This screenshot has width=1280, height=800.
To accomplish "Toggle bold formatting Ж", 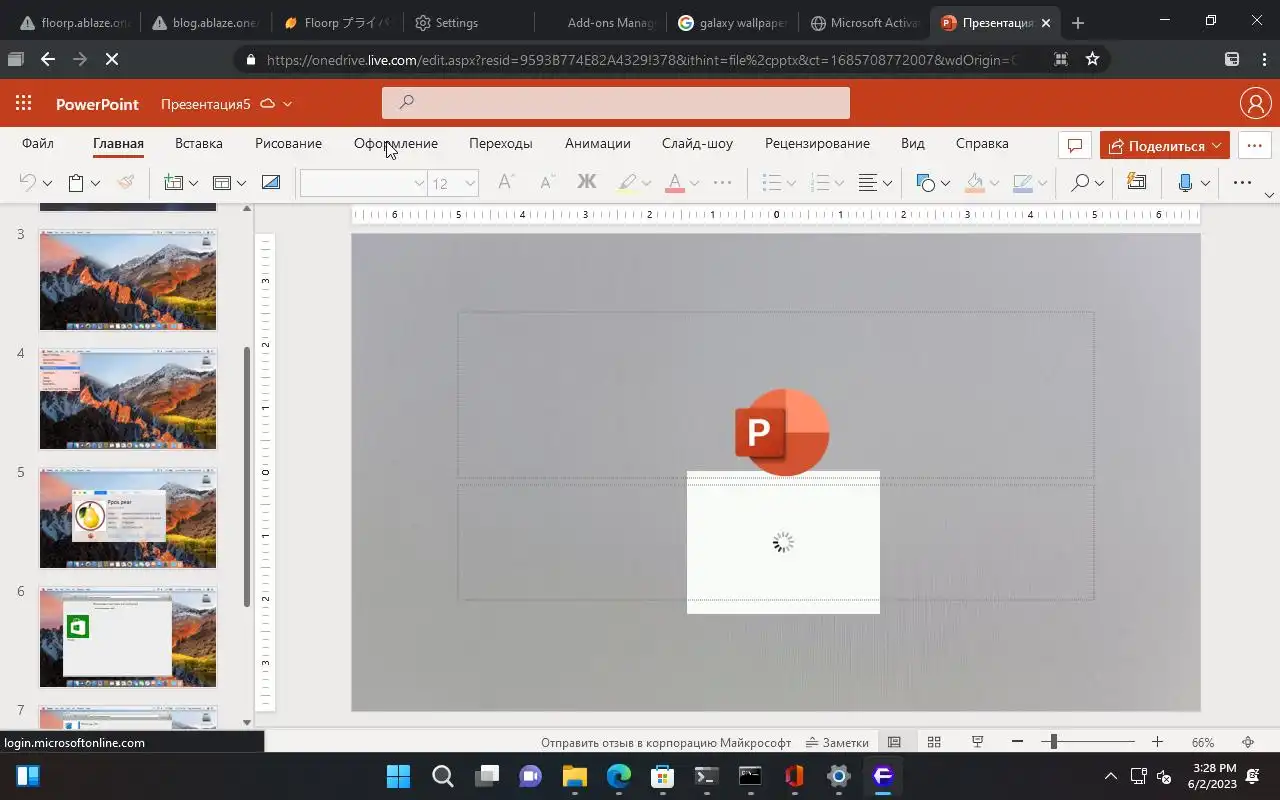I will click(x=587, y=182).
